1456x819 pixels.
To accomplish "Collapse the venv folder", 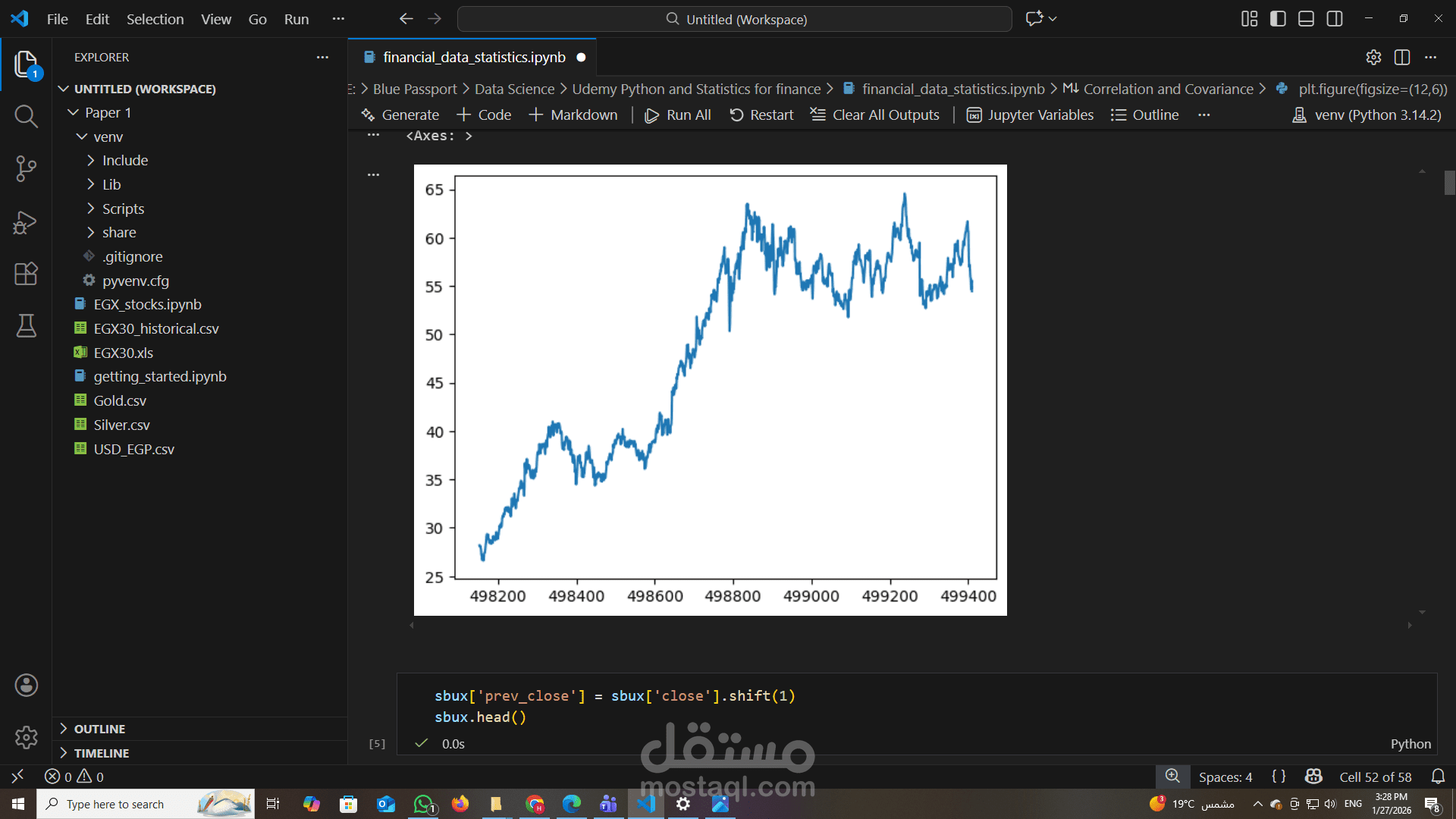I will tap(108, 136).
